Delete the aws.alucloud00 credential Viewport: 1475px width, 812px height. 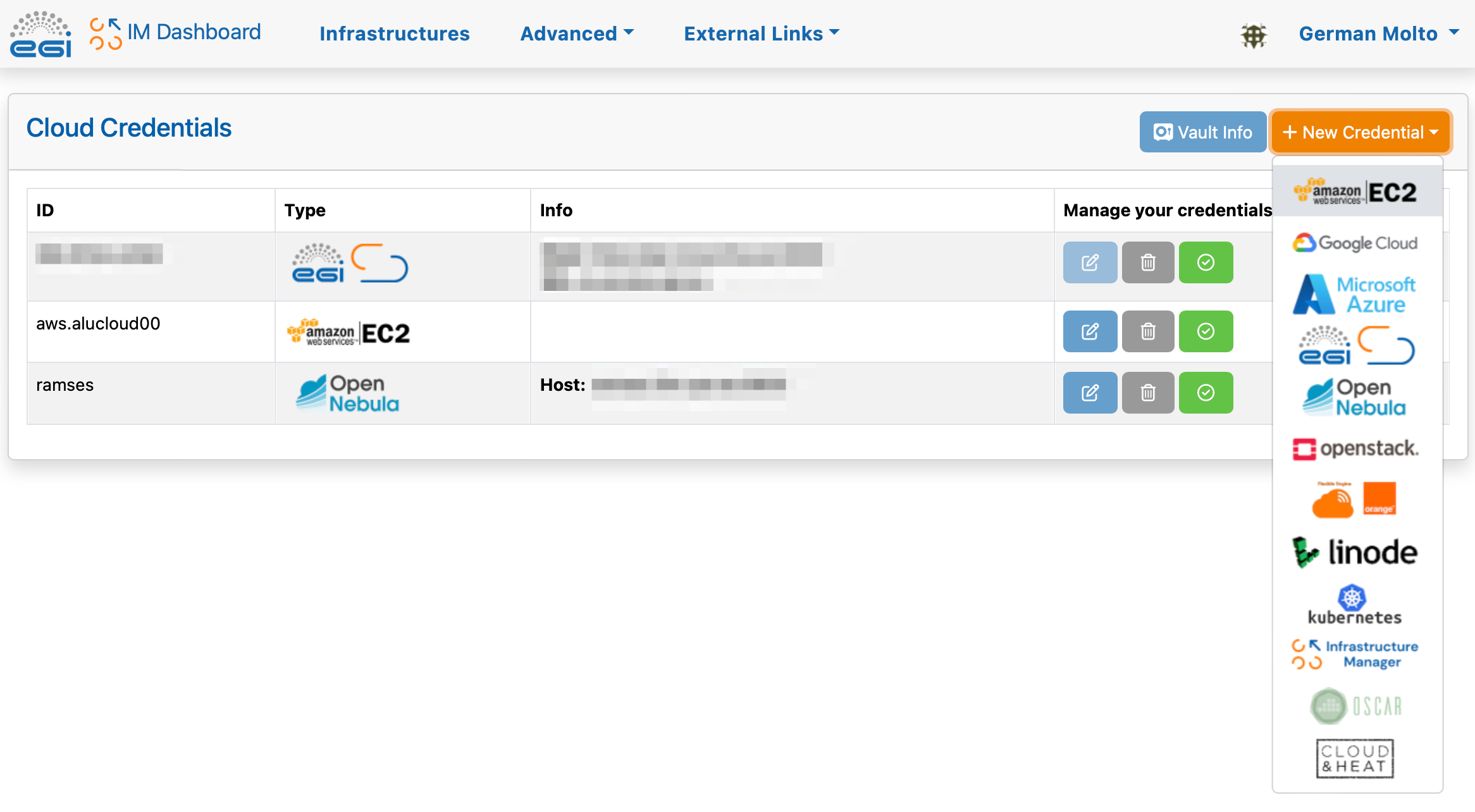[x=1147, y=331]
